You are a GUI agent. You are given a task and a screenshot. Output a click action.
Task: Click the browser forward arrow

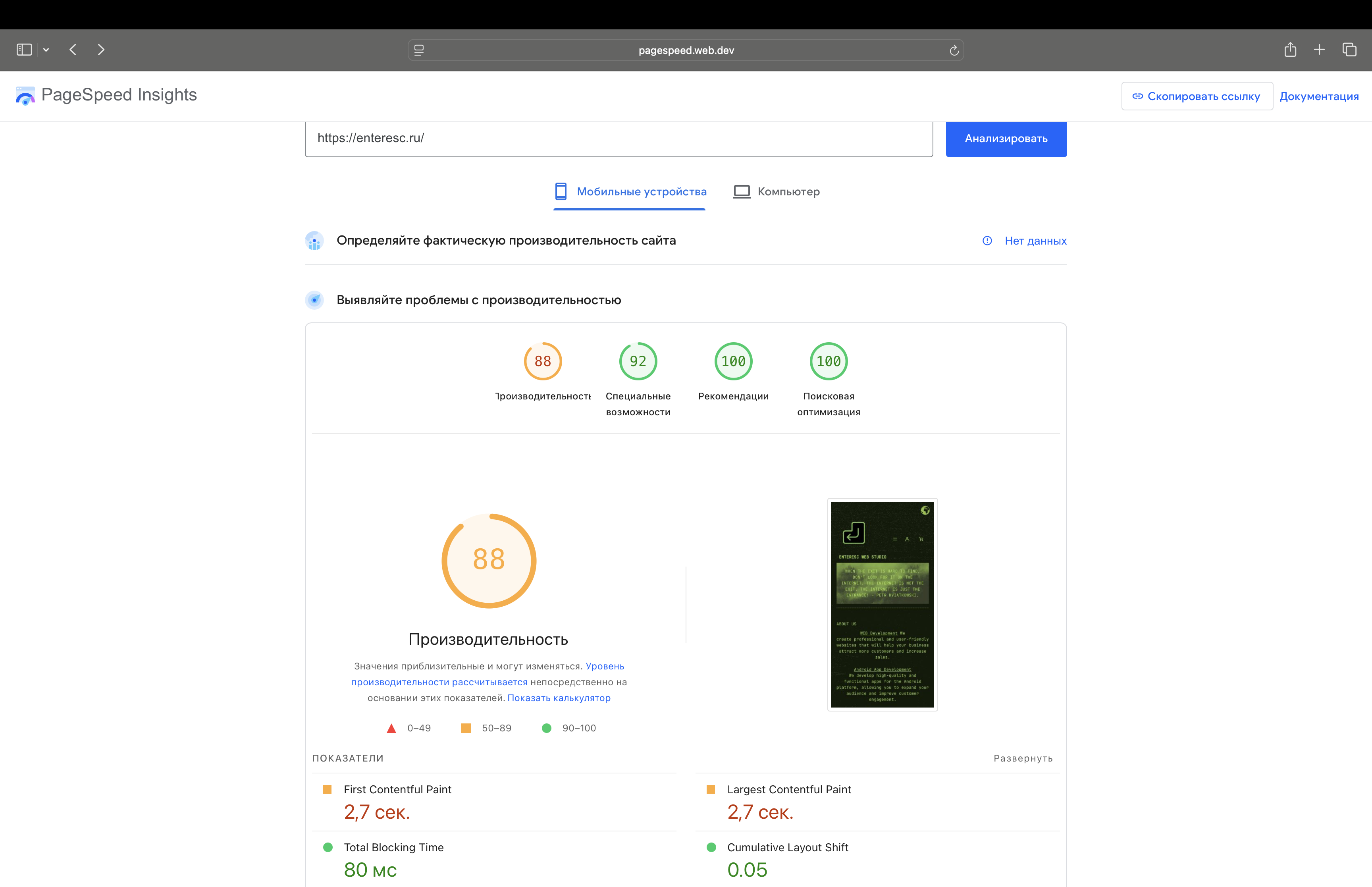(x=101, y=50)
